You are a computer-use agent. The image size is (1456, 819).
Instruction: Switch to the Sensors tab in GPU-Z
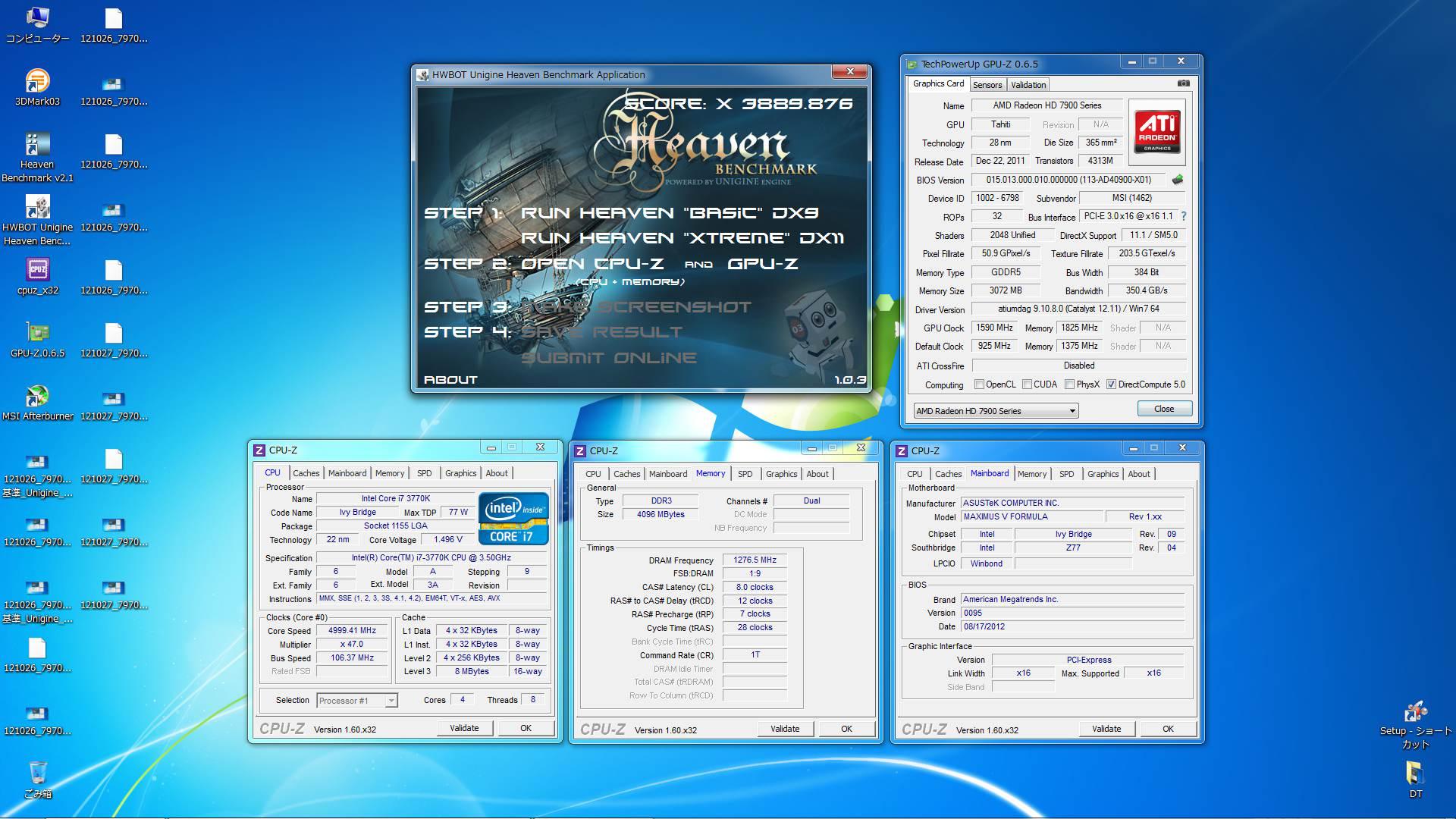(x=987, y=85)
